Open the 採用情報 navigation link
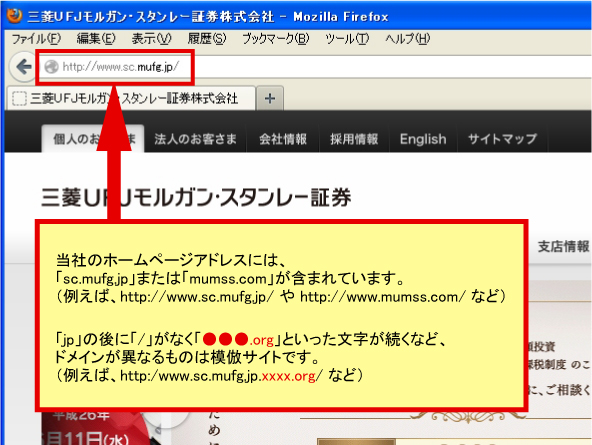 click(x=354, y=139)
